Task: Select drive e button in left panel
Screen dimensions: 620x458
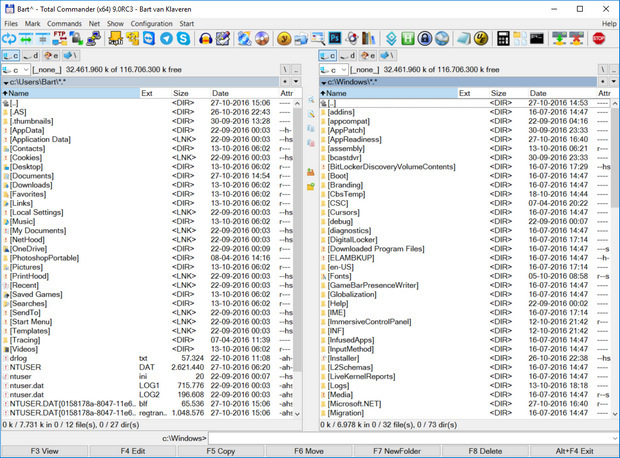Action: [x=51, y=56]
